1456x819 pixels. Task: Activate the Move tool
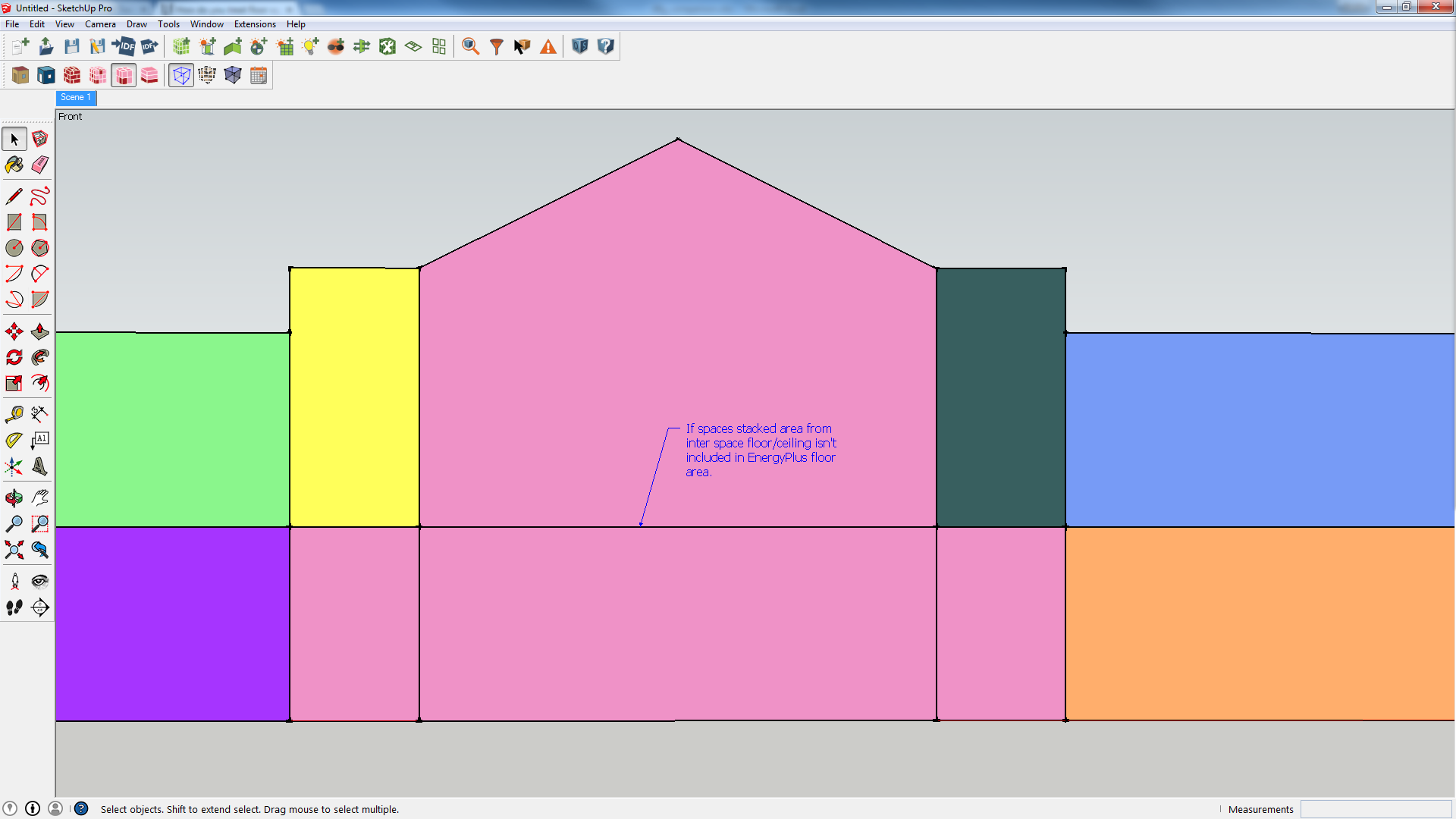click(x=14, y=331)
